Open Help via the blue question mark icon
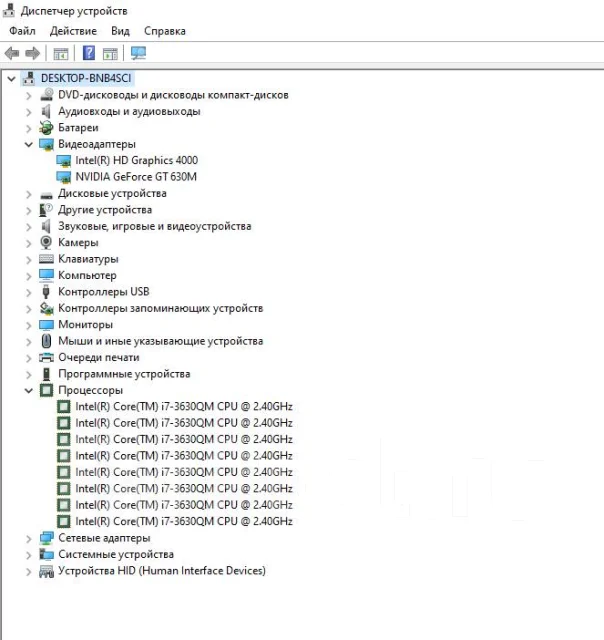The width and height of the screenshot is (604, 640). 89,53
